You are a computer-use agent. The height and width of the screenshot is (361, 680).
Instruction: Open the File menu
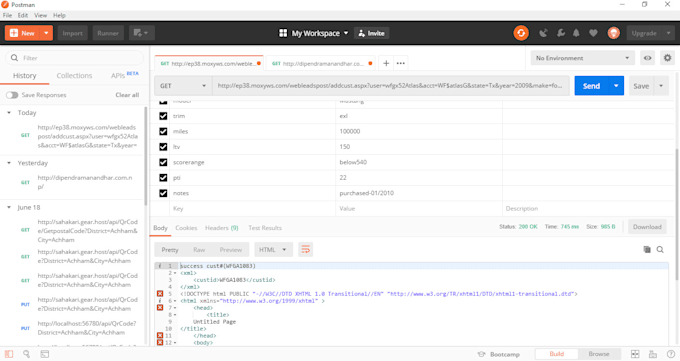tap(7, 15)
